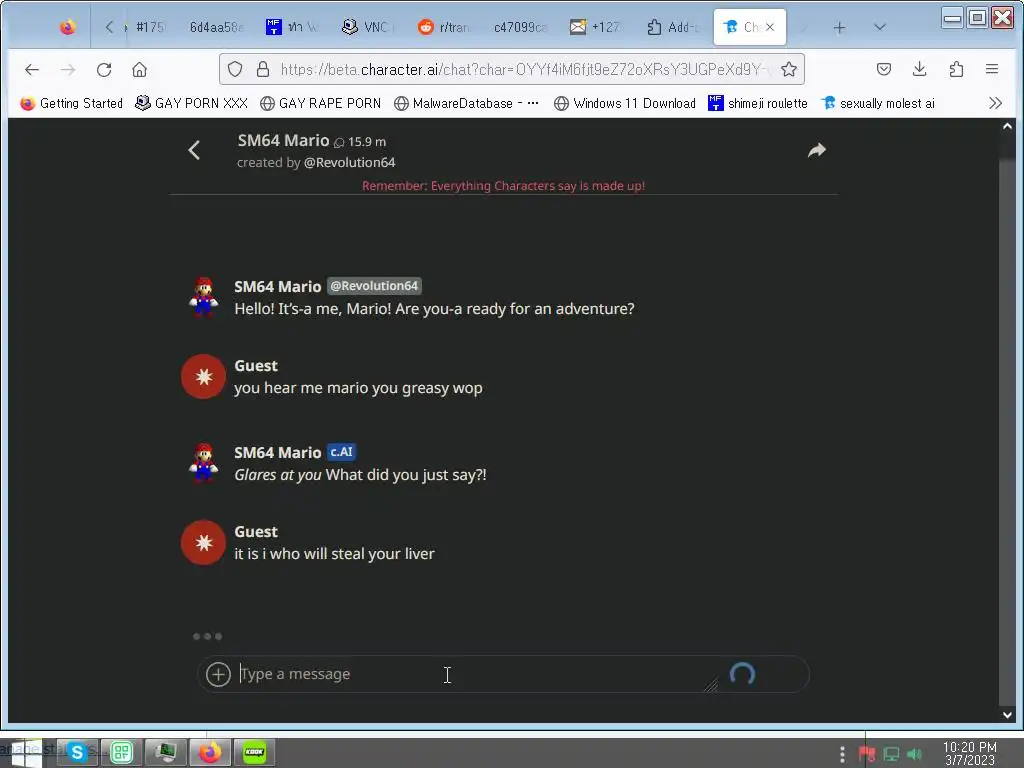Click the scrollbar up arrow
The width and height of the screenshot is (1024, 768).
(x=1007, y=126)
